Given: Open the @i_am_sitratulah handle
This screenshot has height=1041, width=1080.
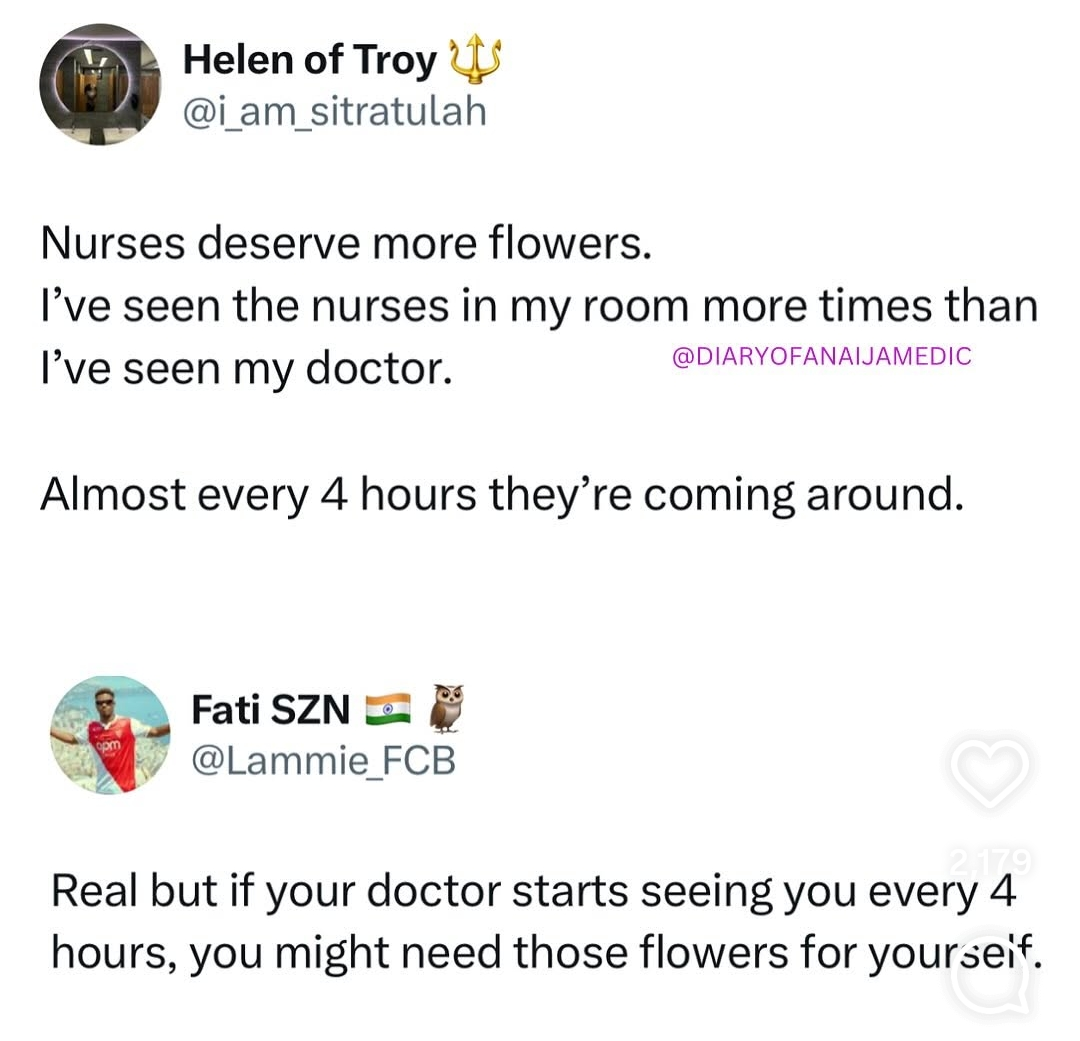Looking at the screenshot, I should (335, 111).
